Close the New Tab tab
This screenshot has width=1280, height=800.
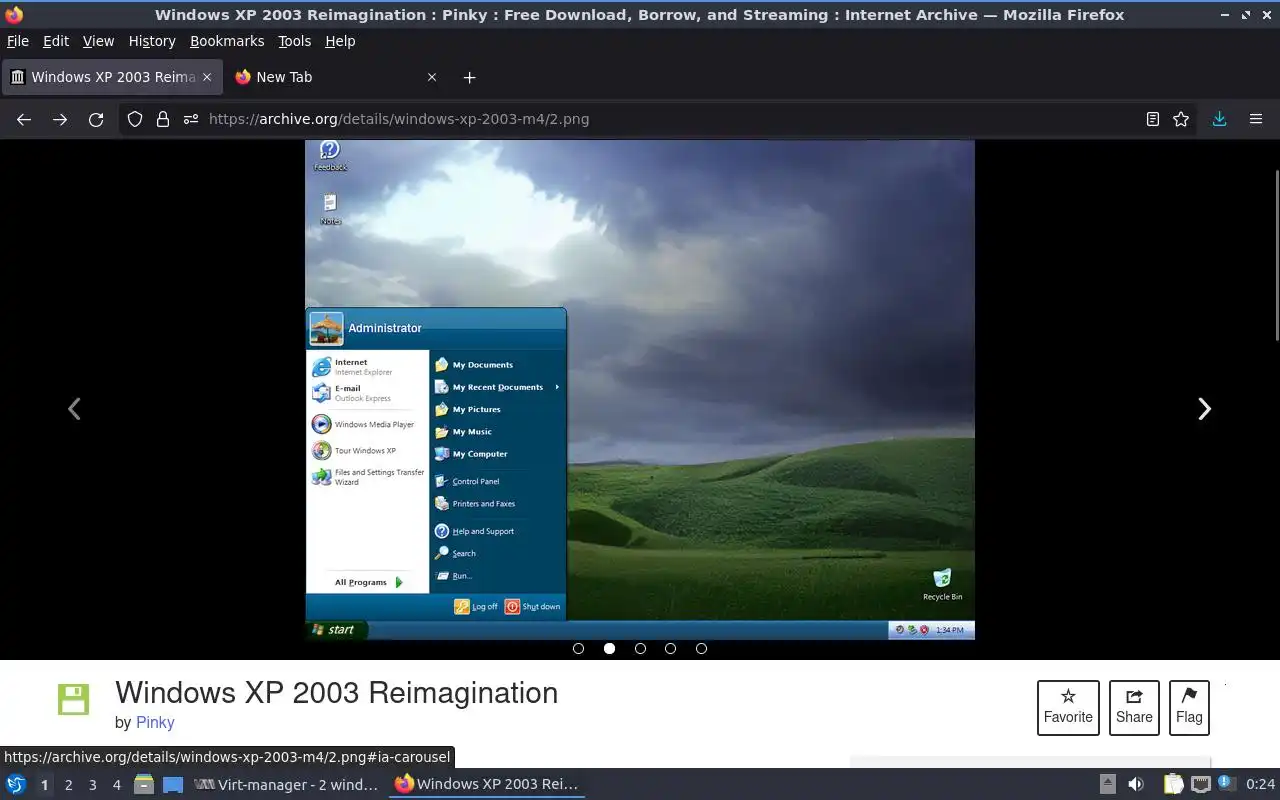coord(432,77)
